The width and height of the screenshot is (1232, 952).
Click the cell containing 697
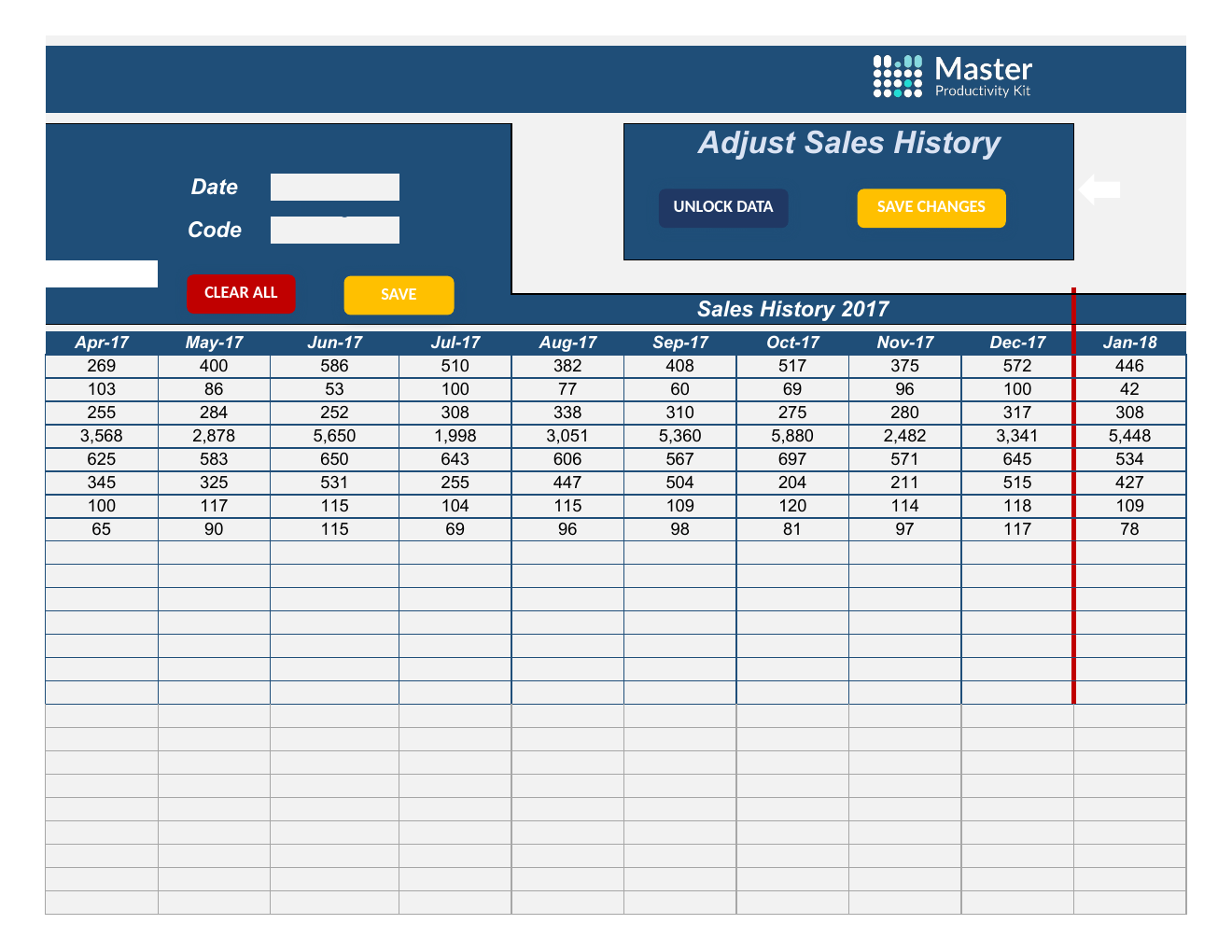pos(792,459)
